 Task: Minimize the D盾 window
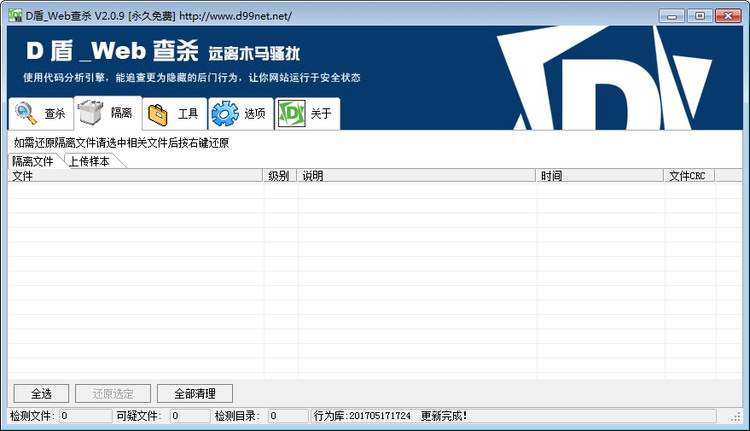672,16
